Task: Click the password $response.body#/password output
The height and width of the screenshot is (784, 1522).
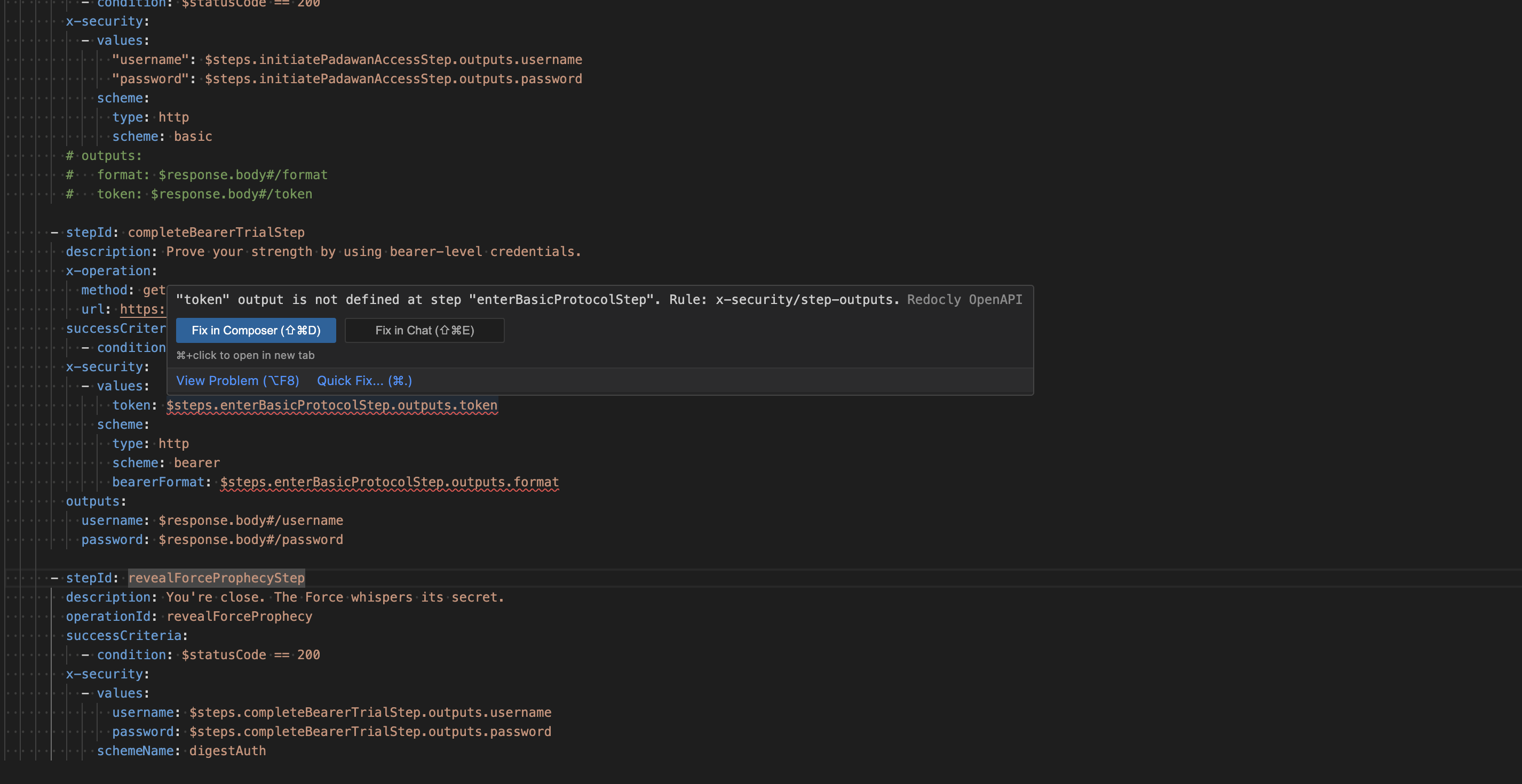Action: [250, 540]
